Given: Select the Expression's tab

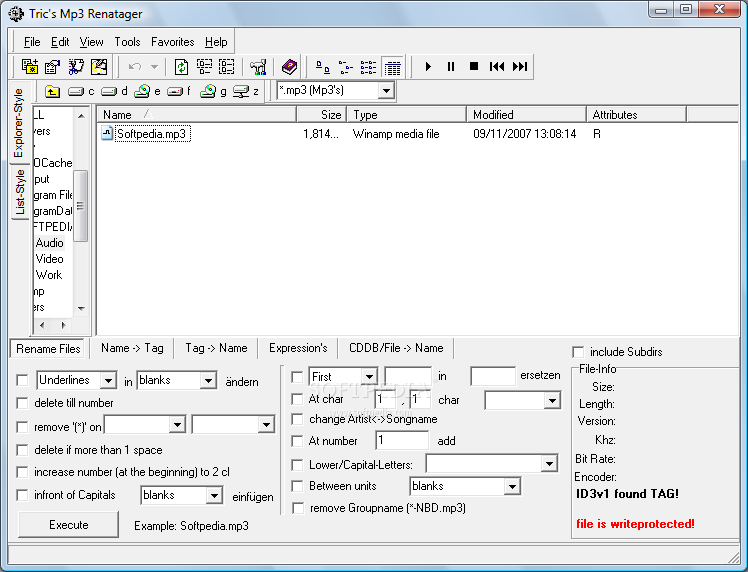Looking at the screenshot, I should (x=298, y=348).
